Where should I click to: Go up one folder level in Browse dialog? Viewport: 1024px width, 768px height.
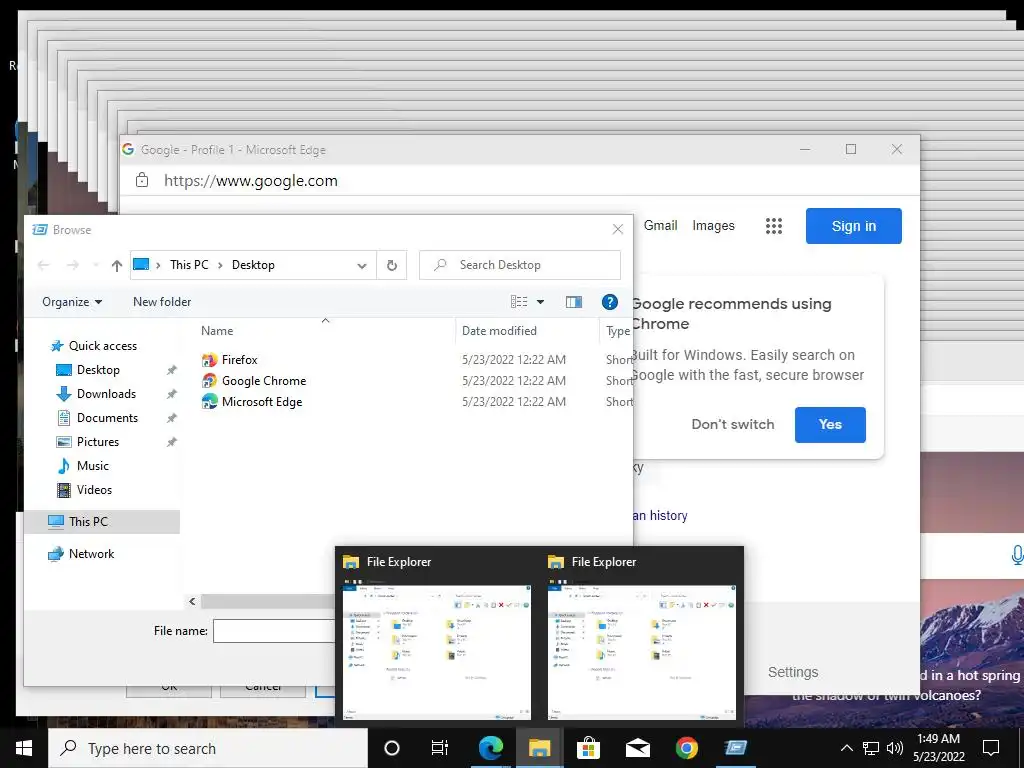tap(117, 265)
